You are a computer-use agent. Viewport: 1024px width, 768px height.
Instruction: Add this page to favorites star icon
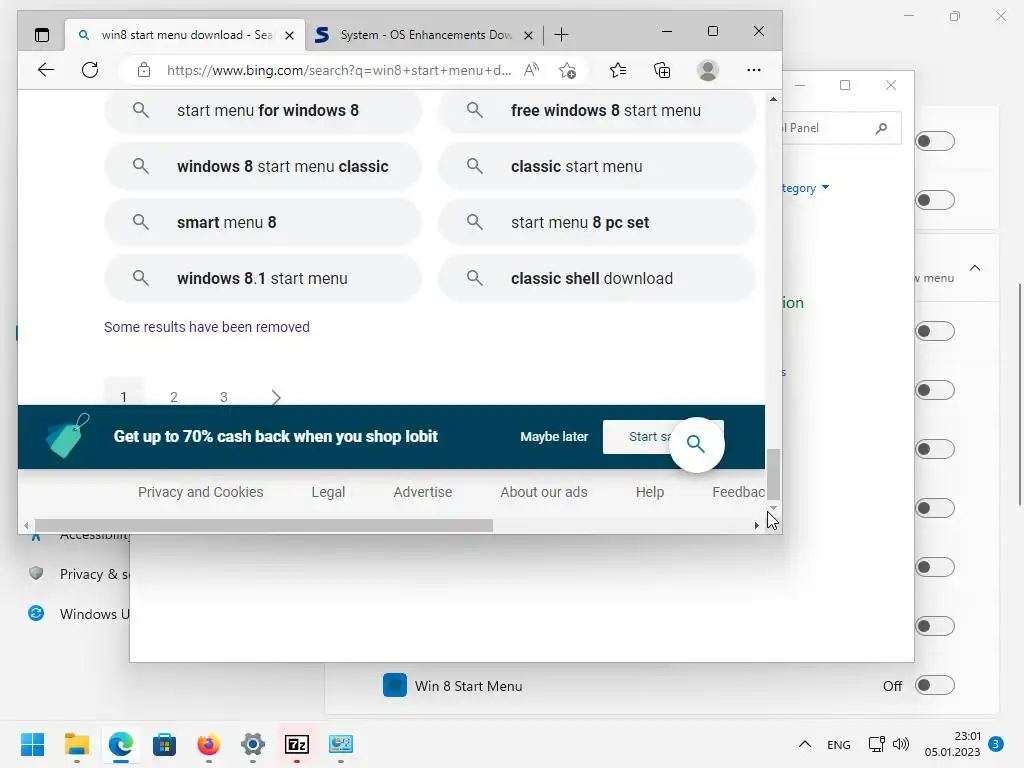(568, 70)
